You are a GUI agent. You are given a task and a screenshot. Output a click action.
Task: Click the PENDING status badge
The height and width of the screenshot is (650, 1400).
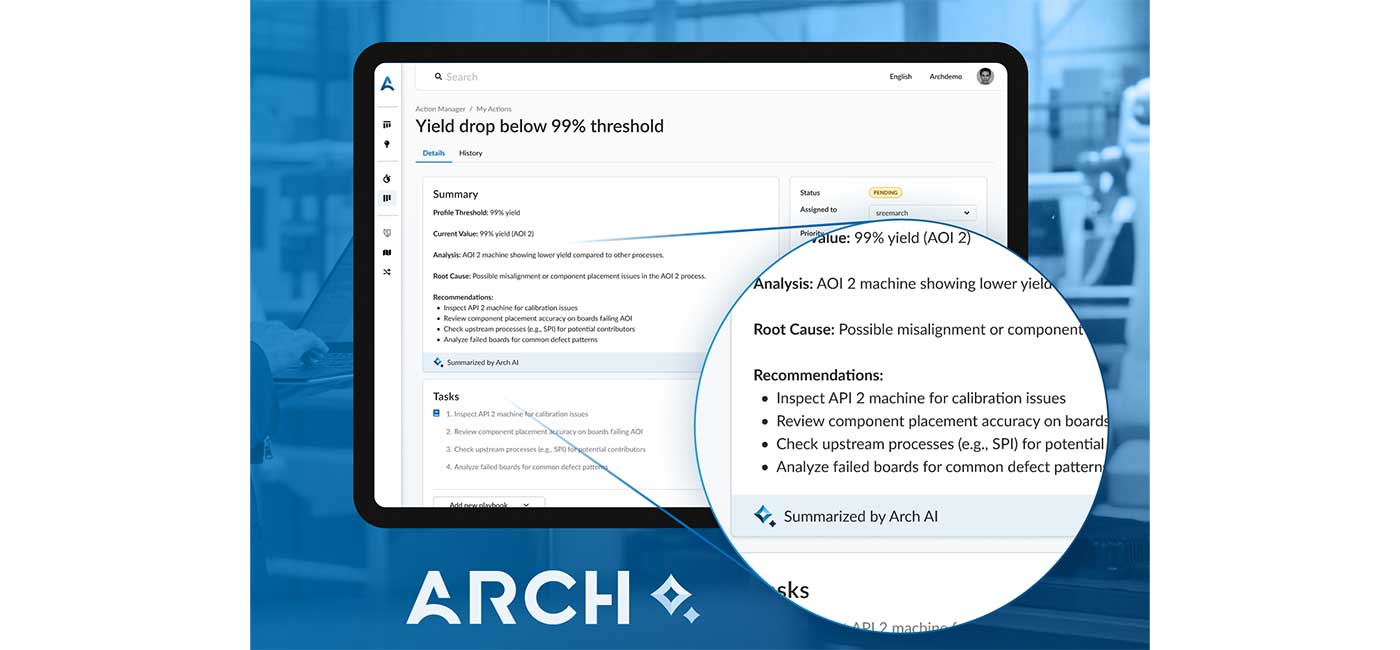click(885, 192)
